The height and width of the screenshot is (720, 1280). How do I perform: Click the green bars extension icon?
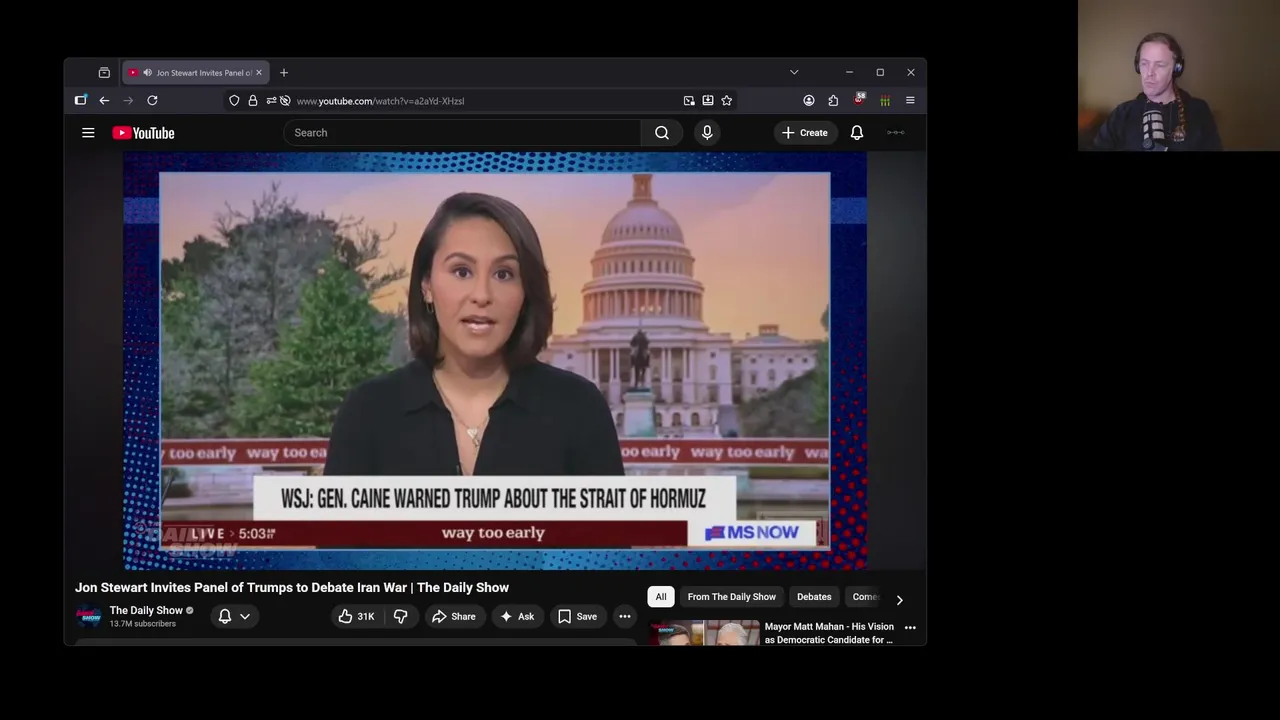point(885,101)
